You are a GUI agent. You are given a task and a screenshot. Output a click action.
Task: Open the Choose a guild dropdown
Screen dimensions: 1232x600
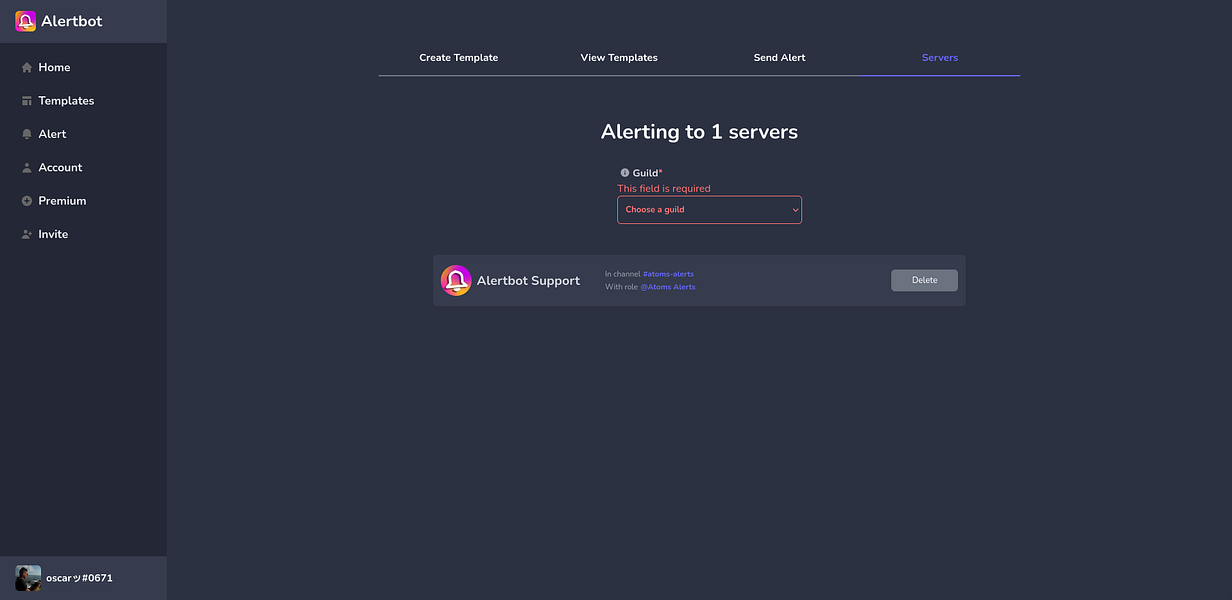(x=709, y=209)
